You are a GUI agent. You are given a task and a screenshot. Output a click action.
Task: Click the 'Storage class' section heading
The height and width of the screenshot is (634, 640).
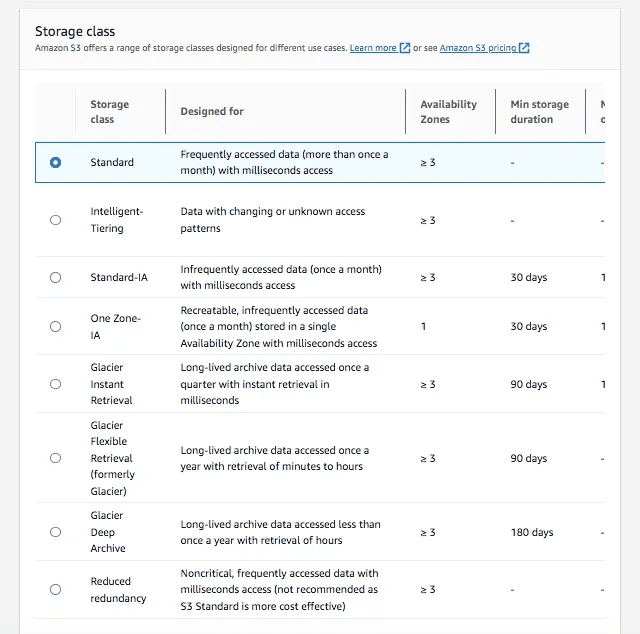(75, 31)
